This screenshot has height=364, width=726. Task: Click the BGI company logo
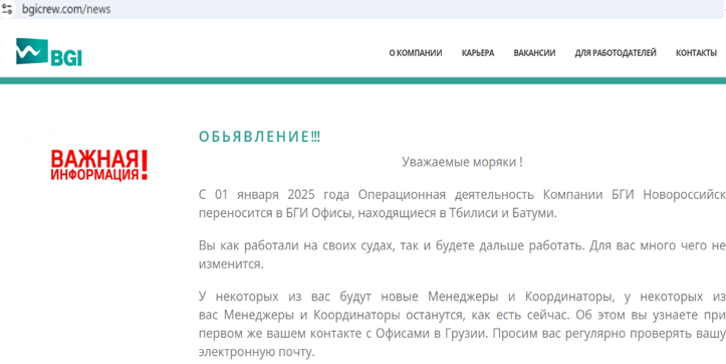pyautogui.click(x=49, y=52)
